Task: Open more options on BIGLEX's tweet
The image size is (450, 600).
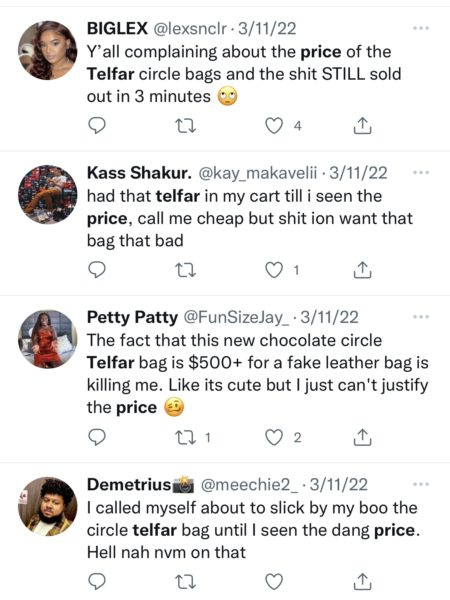Action: [421, 28]
